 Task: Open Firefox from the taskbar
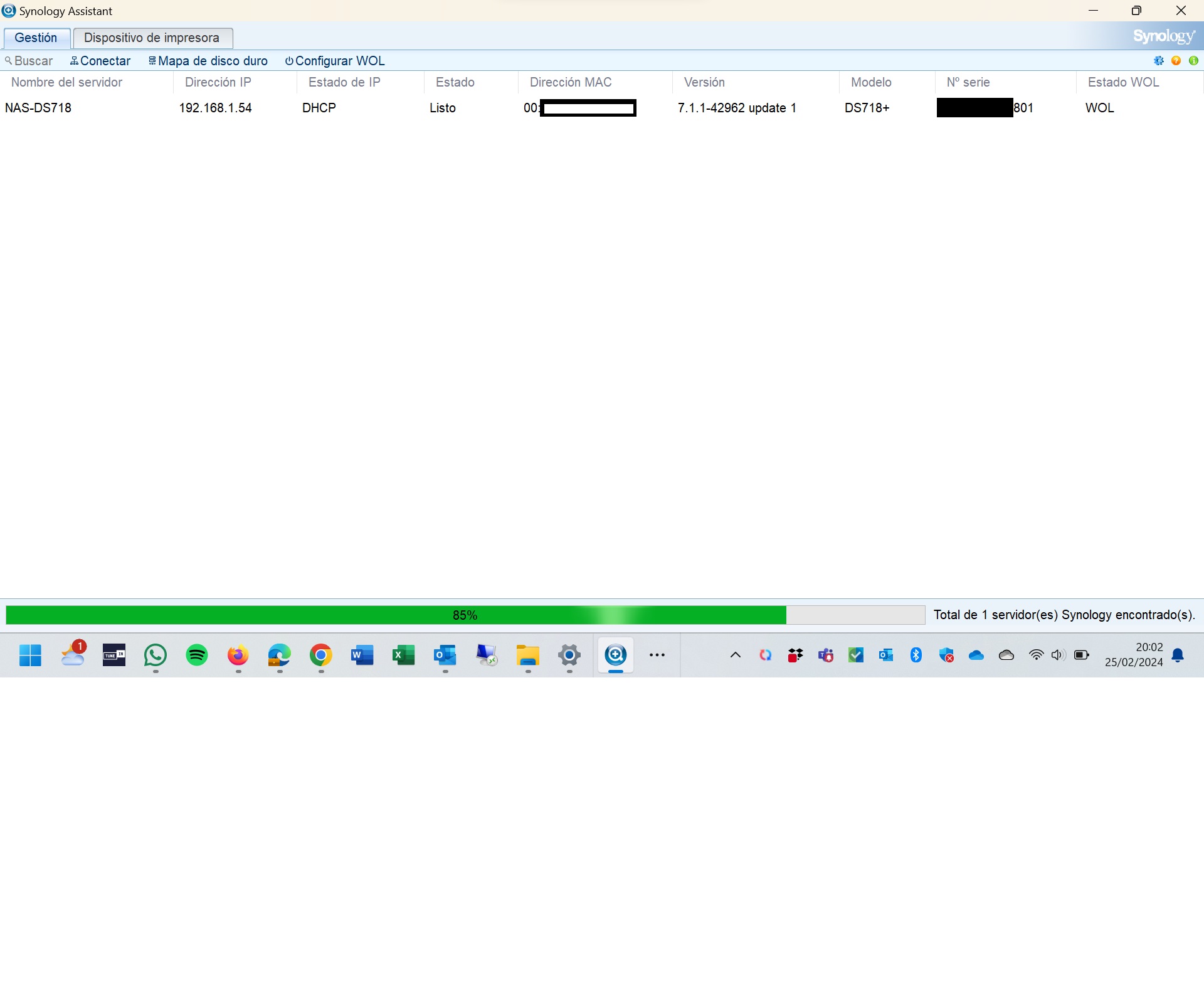[238, 655]
